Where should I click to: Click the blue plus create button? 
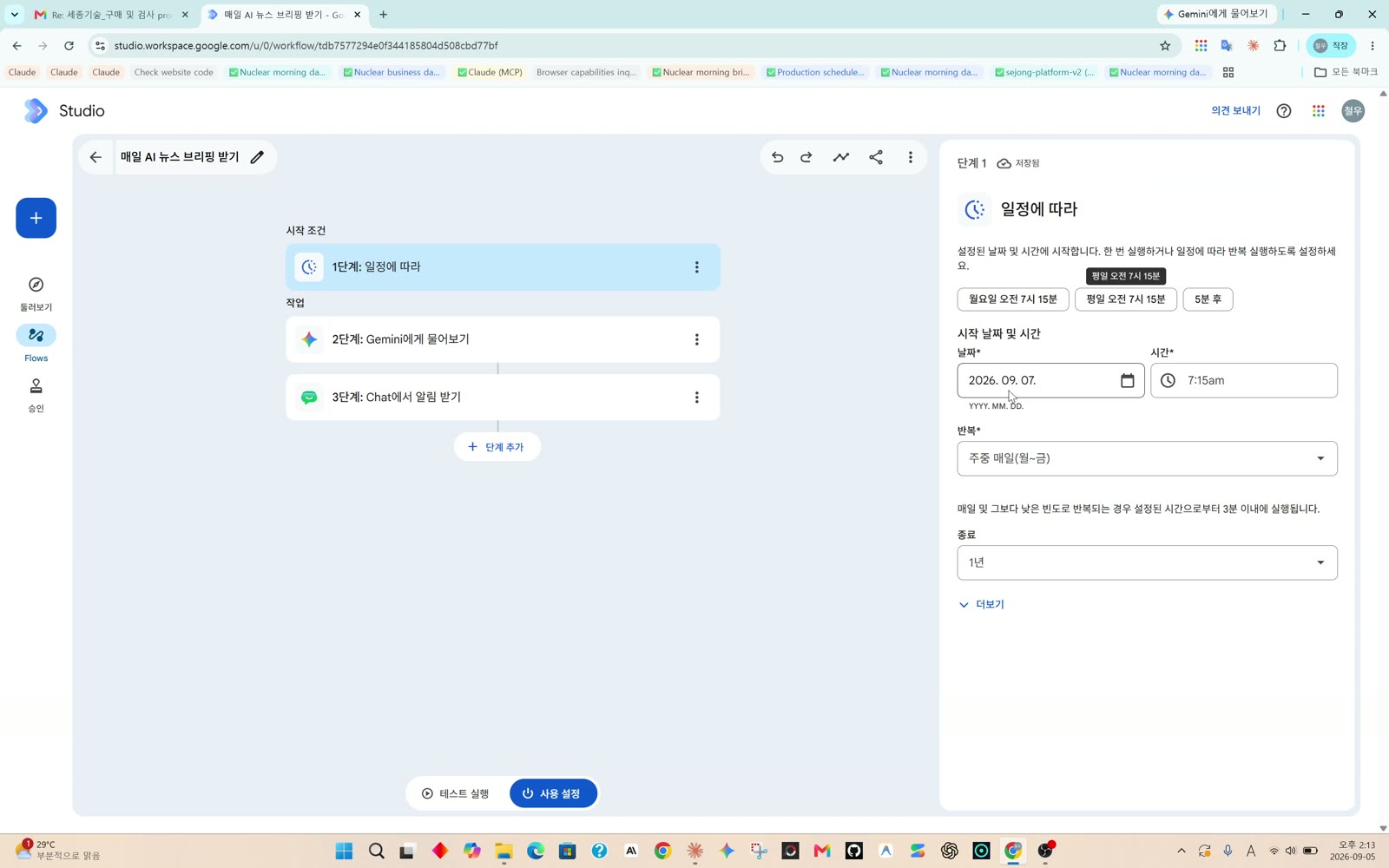click(36, 218)
